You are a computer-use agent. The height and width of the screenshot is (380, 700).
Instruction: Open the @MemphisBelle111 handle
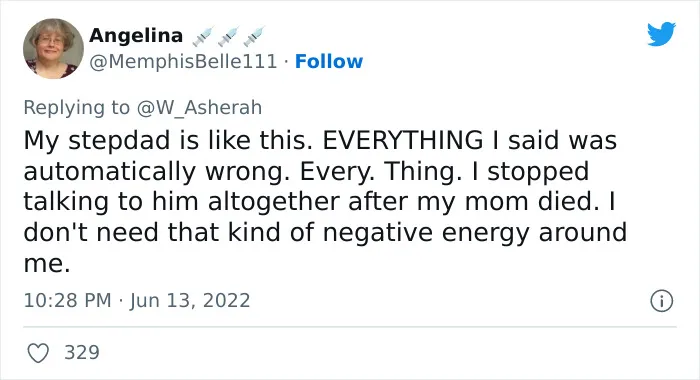(183, 62)
